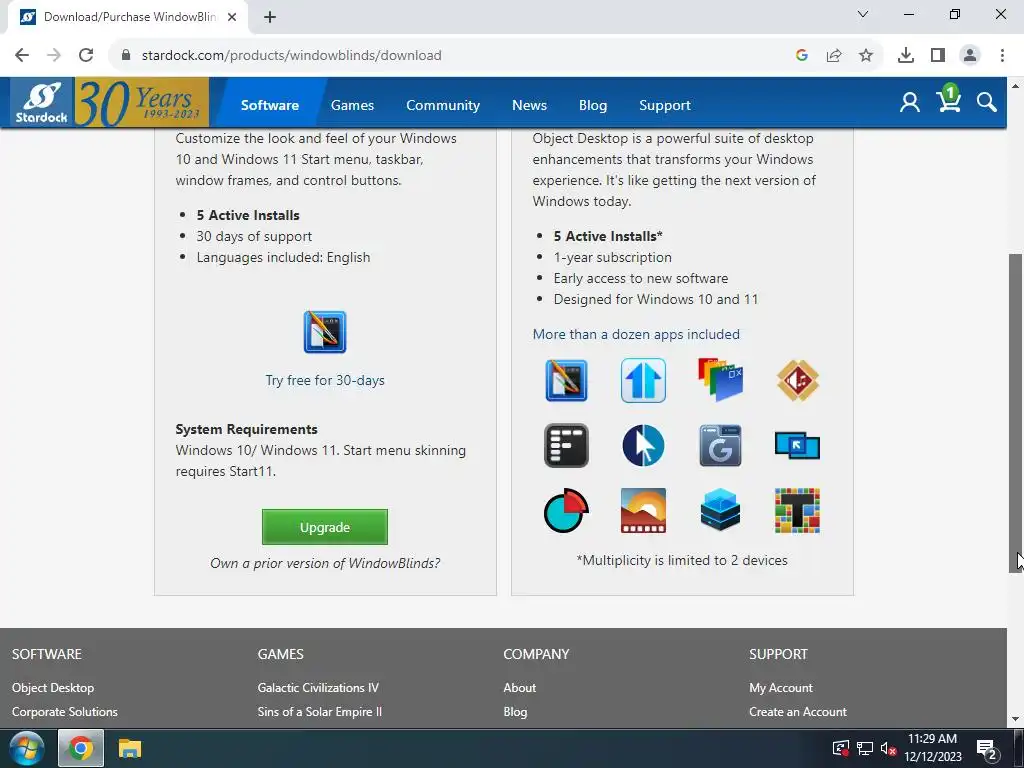Image resolution: width=1024 pixels, height=768 pixels.
Task: Click 'Own a prior version of WindowBlinds?' text
Action: (325, 563)
